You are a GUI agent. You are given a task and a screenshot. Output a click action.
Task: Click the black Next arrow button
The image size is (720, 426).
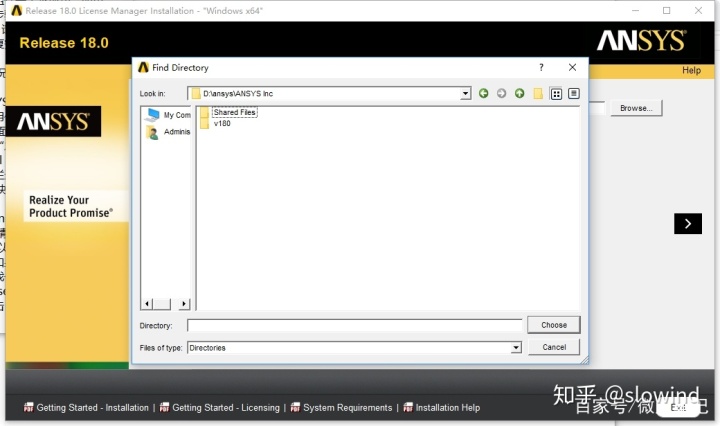(688, 224)
